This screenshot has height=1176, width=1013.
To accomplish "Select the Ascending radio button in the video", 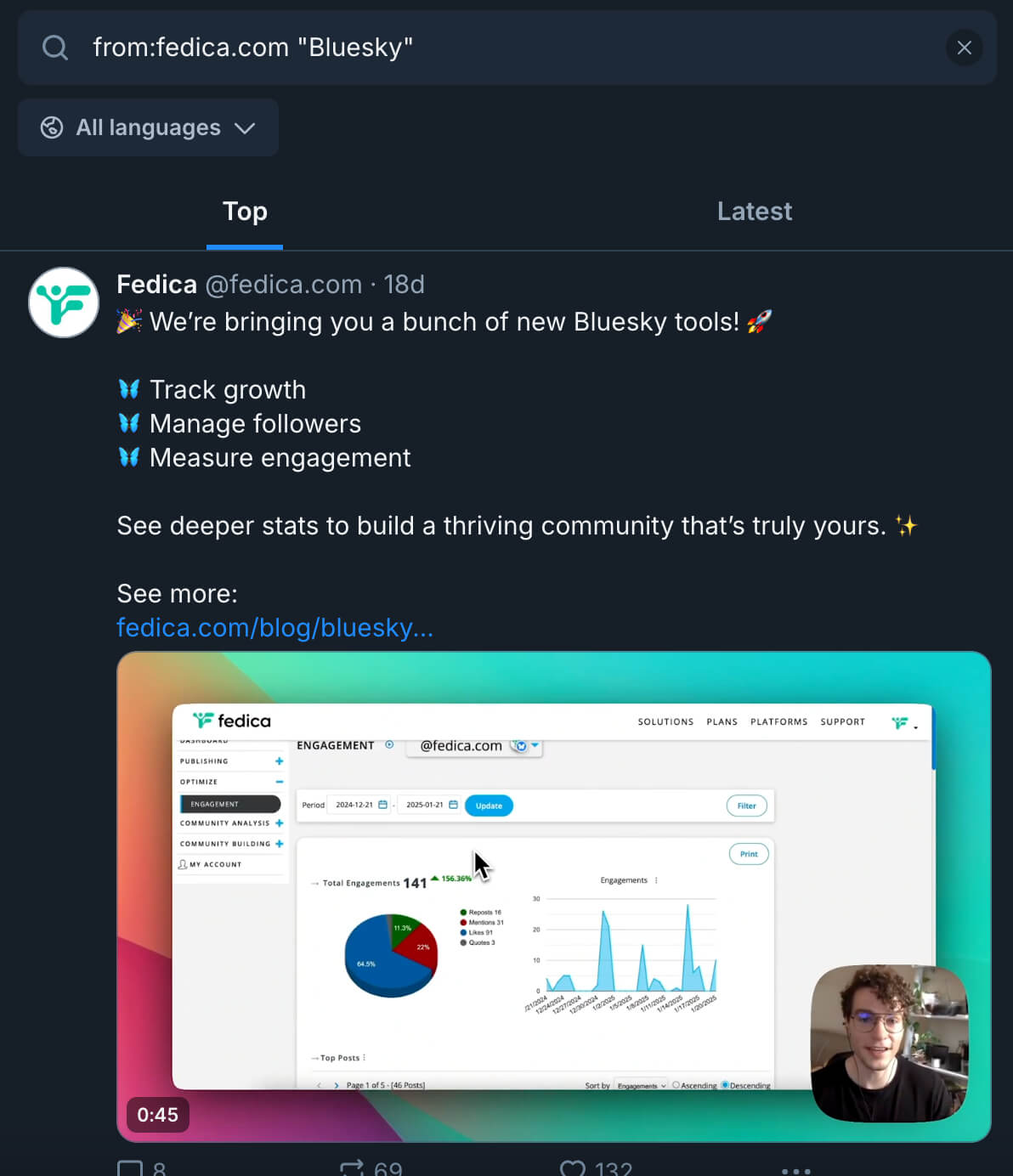I will (676, 1085).
